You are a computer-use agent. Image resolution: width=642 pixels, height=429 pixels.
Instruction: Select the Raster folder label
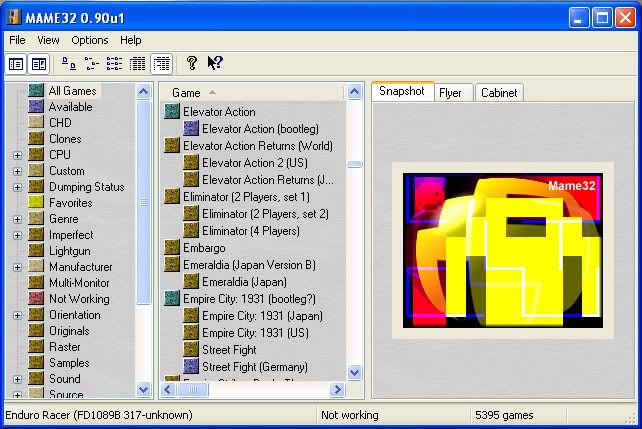(65, 347)
